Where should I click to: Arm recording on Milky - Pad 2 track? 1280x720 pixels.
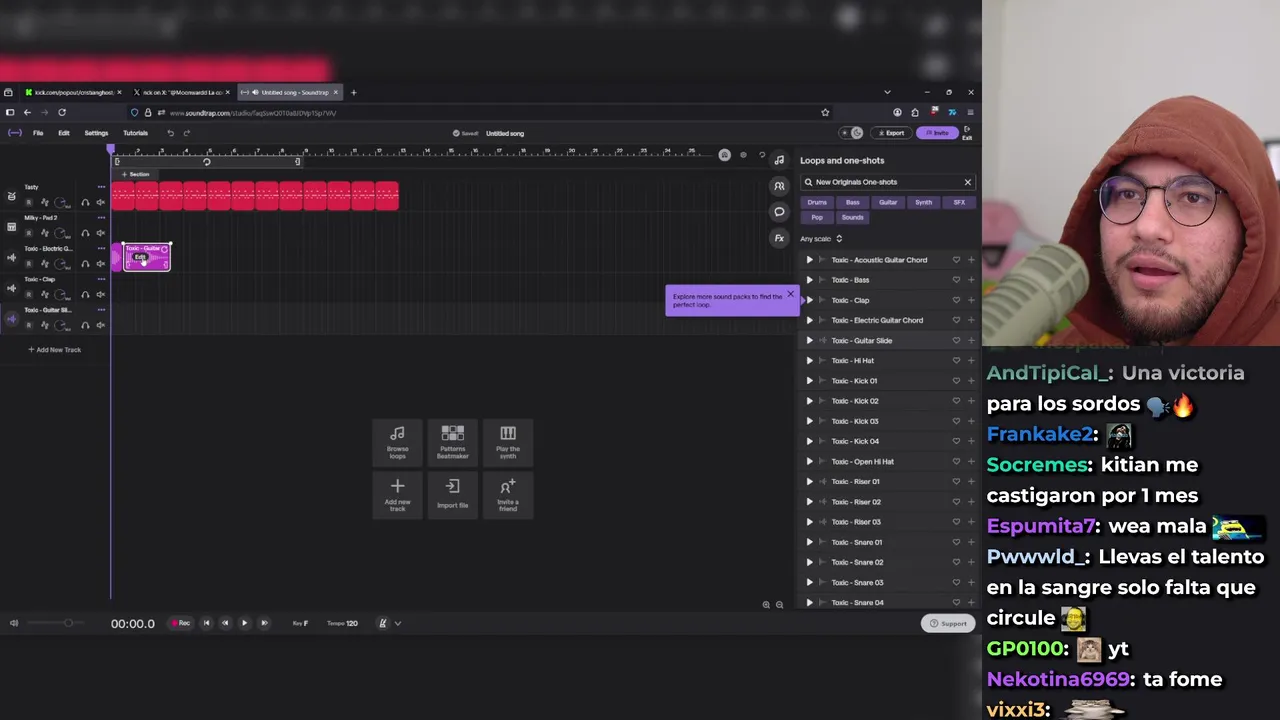click(29, 233)
